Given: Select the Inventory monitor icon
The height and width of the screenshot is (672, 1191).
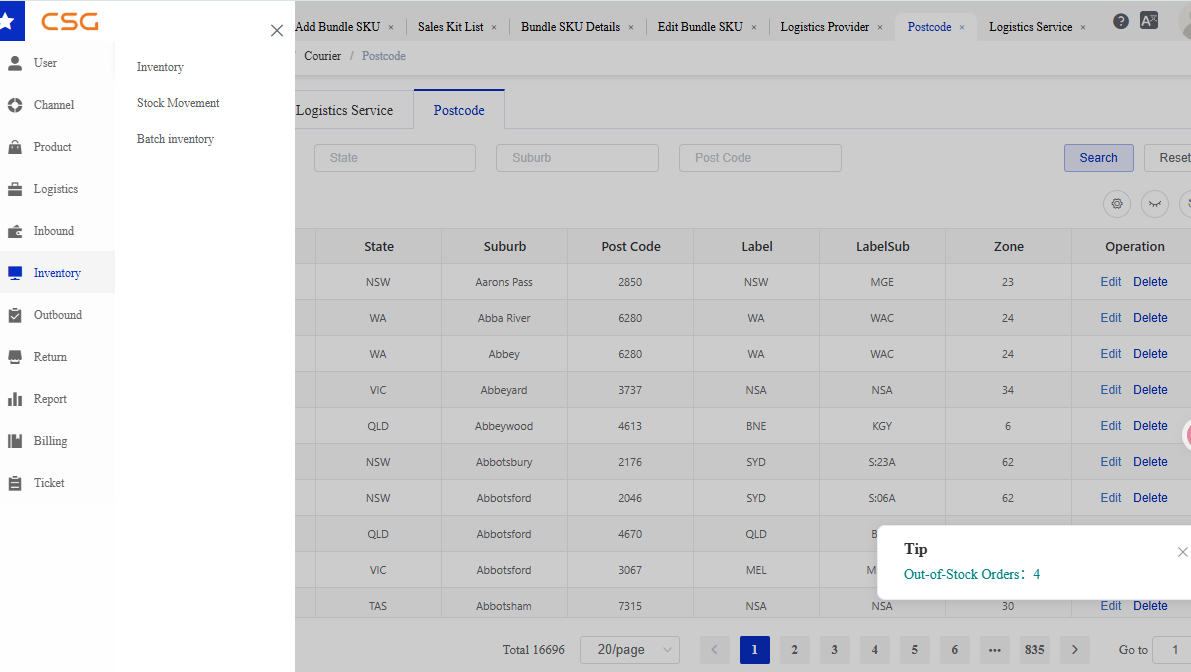Looking at the screenshot, I should click(15, 273).
